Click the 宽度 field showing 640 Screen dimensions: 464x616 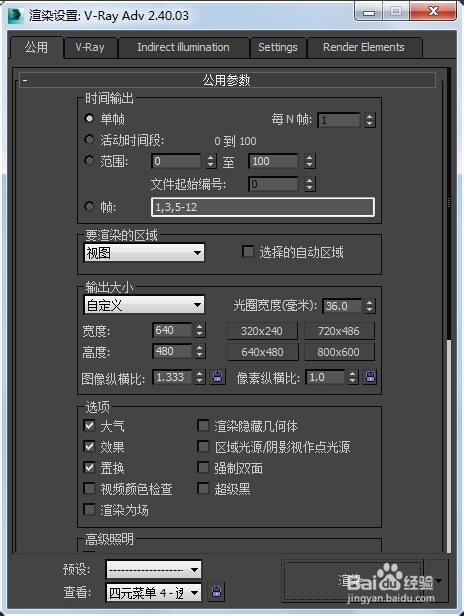pyautogui.click(x=172, y=330)
